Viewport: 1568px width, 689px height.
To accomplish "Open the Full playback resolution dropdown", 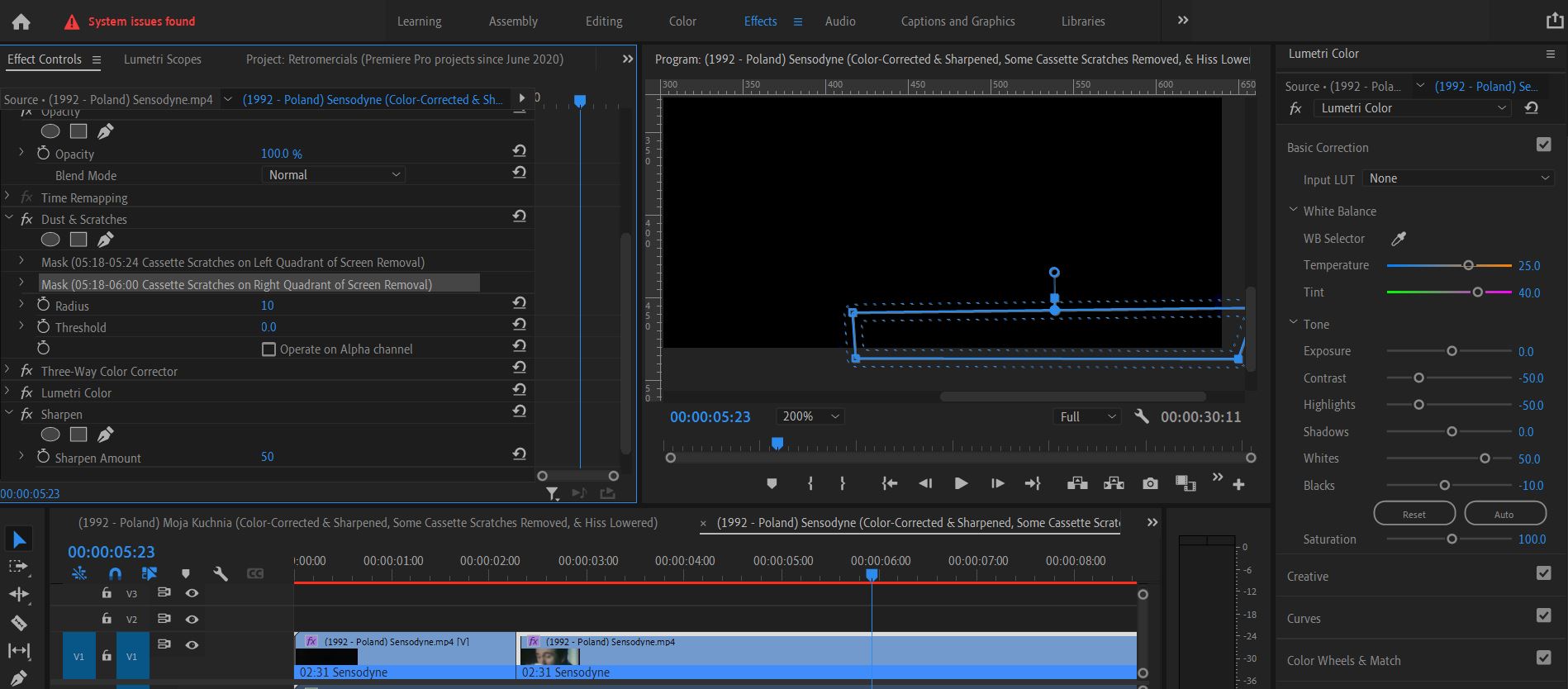I will [1086, 416].
